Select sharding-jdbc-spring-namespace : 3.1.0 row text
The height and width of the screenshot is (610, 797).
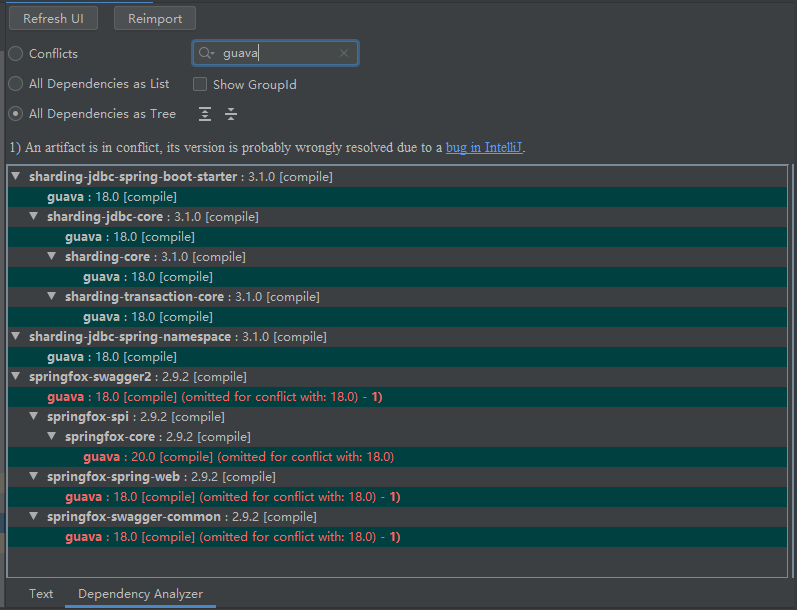point(178,337)
